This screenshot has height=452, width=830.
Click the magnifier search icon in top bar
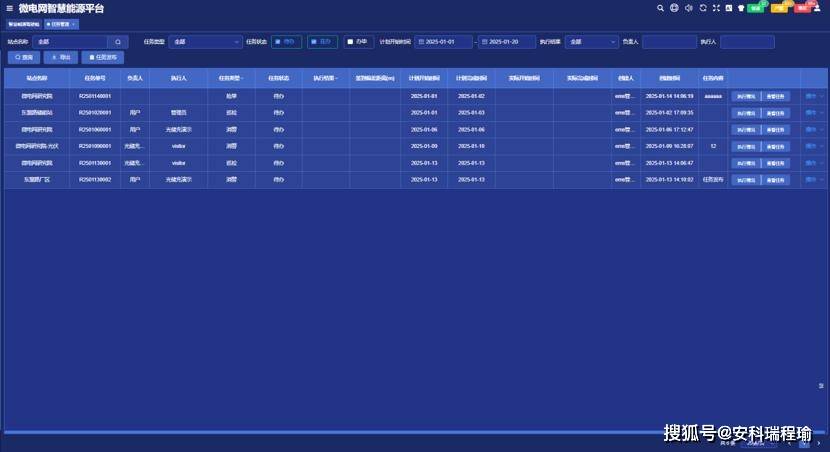(x=660, y=8)
